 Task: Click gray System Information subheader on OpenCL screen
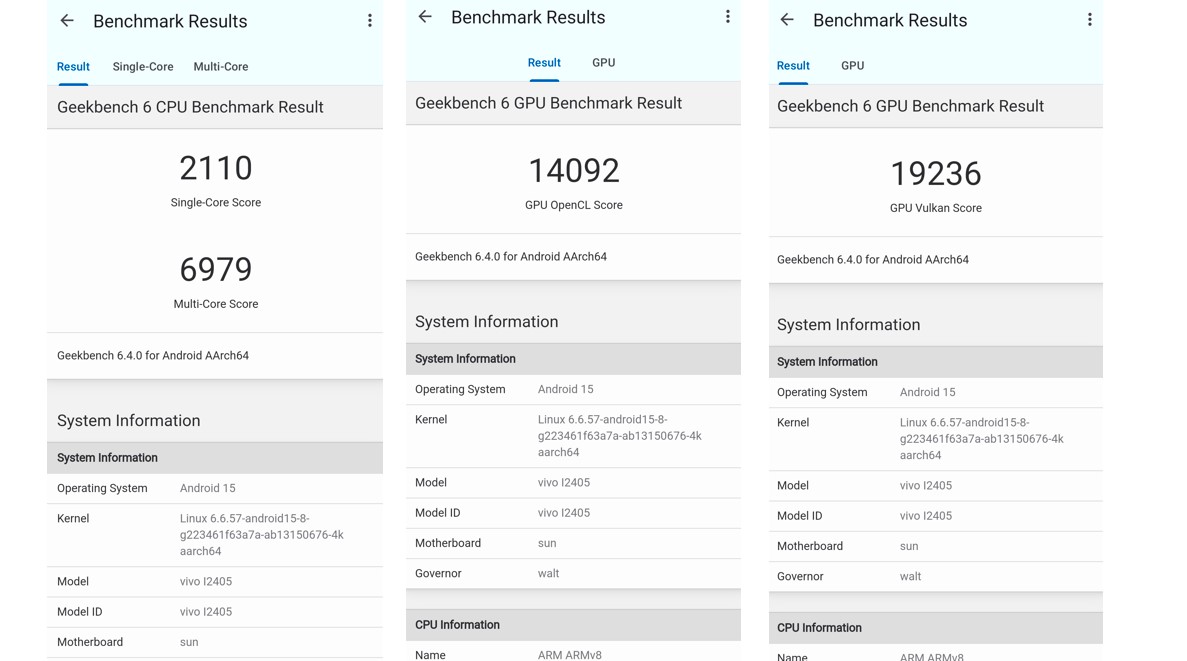coord(573,359)
